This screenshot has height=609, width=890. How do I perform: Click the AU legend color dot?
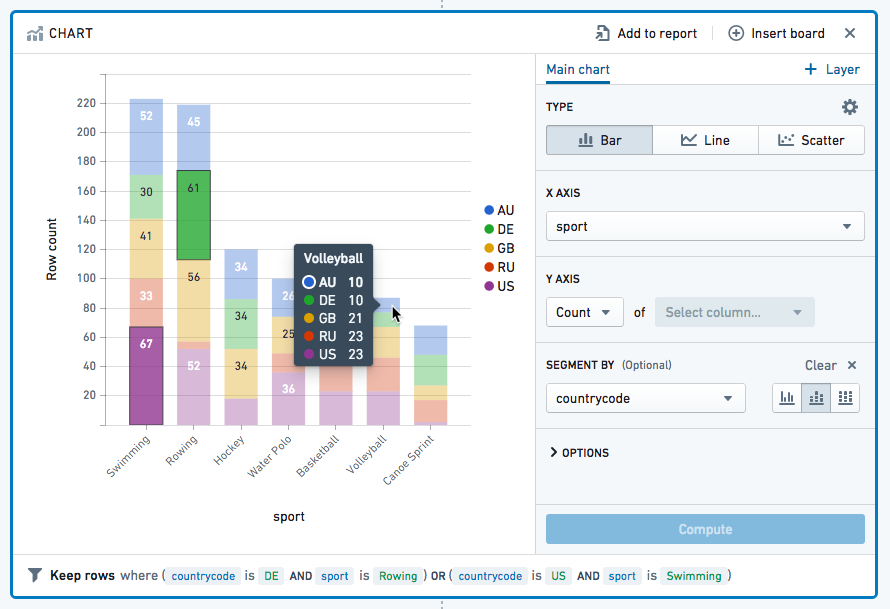pyautogui.click(x=489, y=210)
